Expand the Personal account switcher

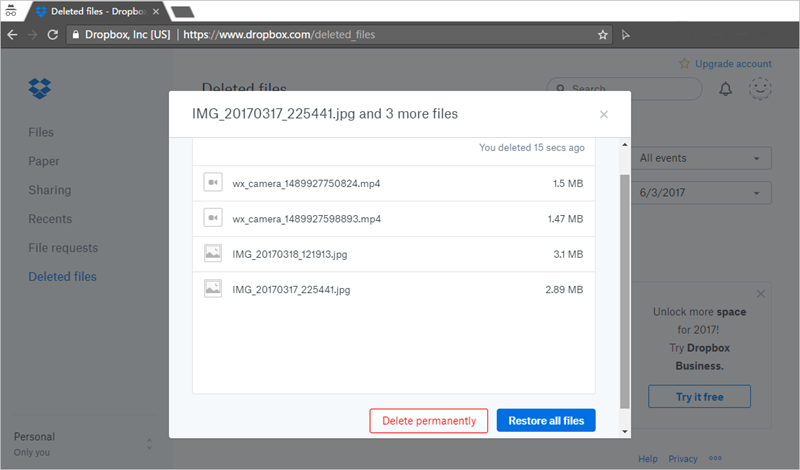149,444
